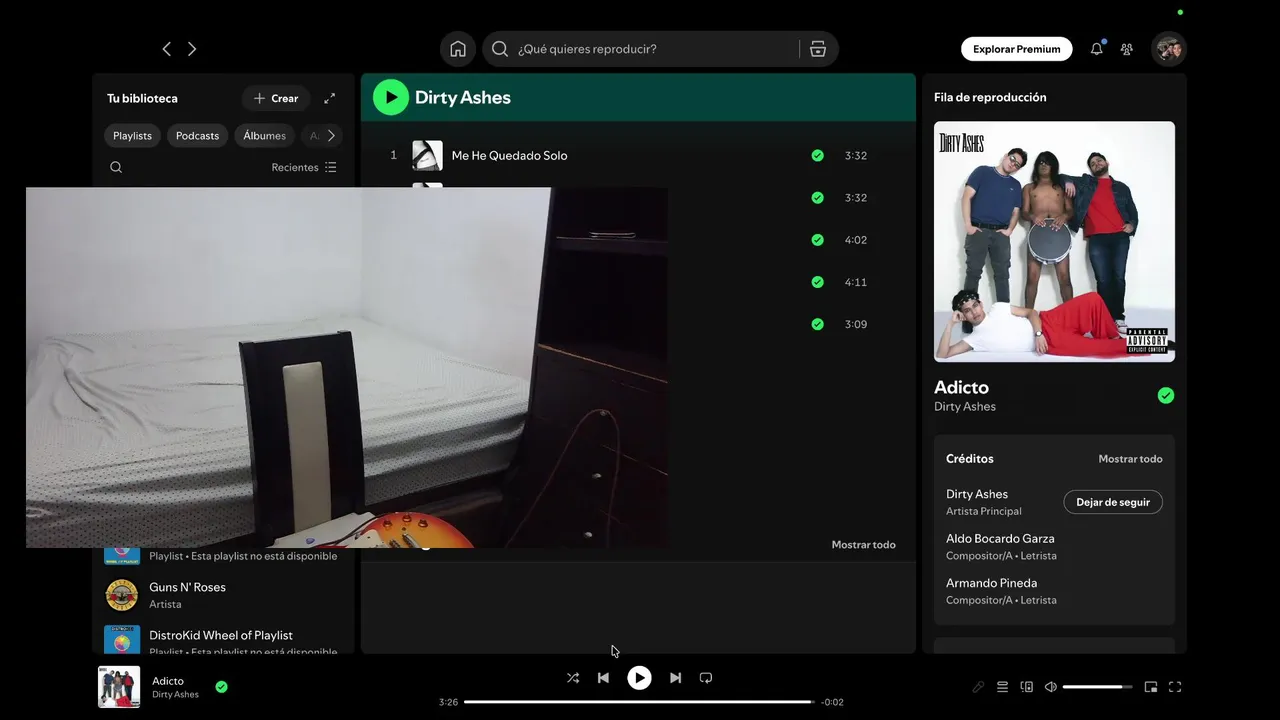Open the Home icon button
Screen dimensions: 1280x720
tap(458, 49)
